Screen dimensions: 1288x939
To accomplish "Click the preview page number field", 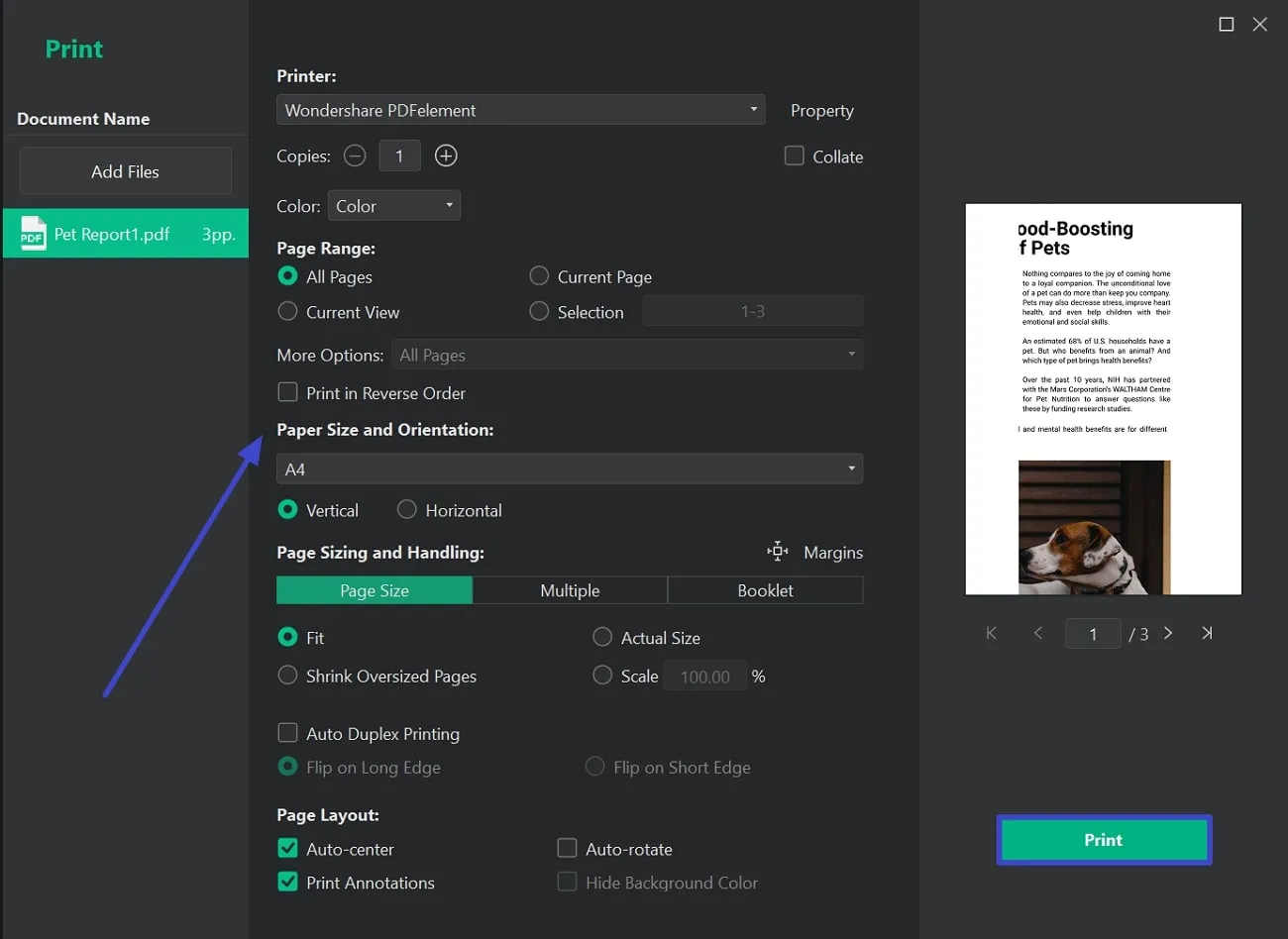I will point(1093,634).
